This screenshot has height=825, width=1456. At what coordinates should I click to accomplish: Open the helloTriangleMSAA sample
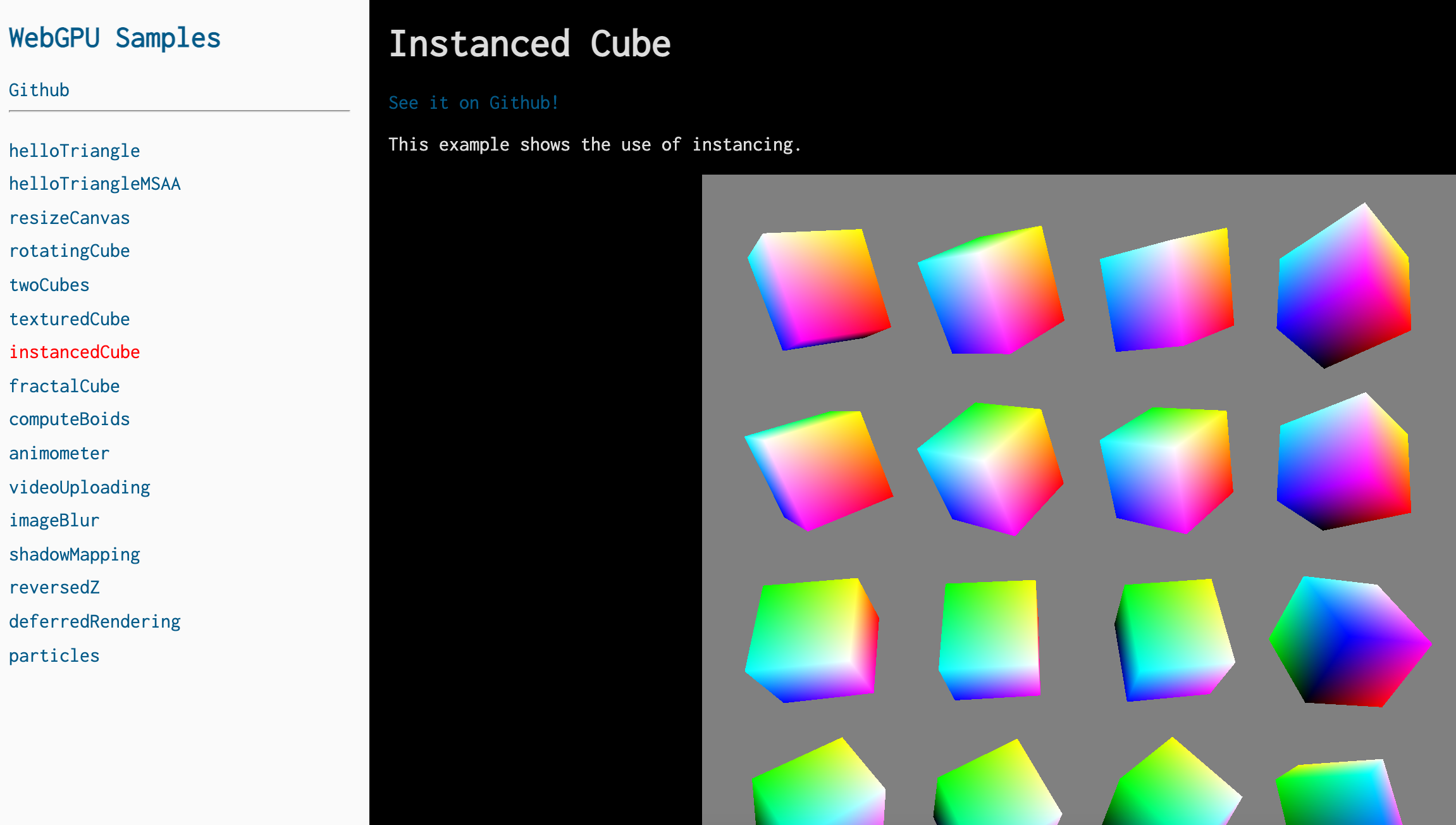pos(95,183)
